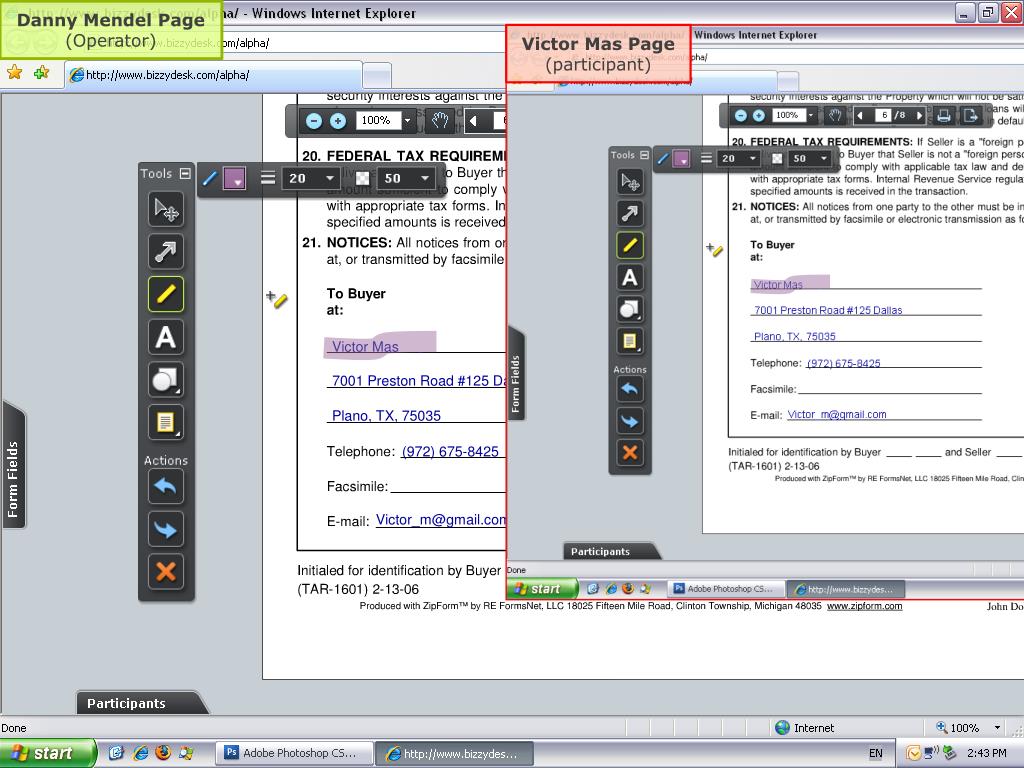1024x768 pixels.
Task: Open the purple color swatch in participant options bar
Action: pyautogui.click(x=681, y=159)
